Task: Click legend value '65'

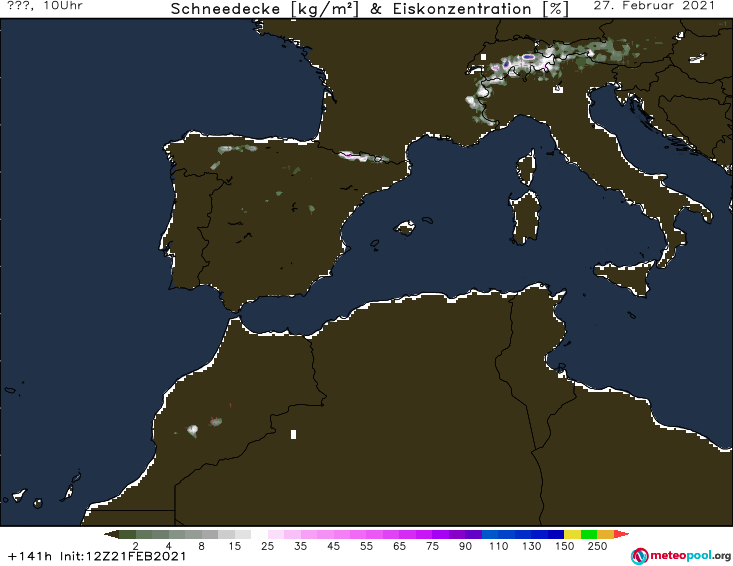Action: 399,546
